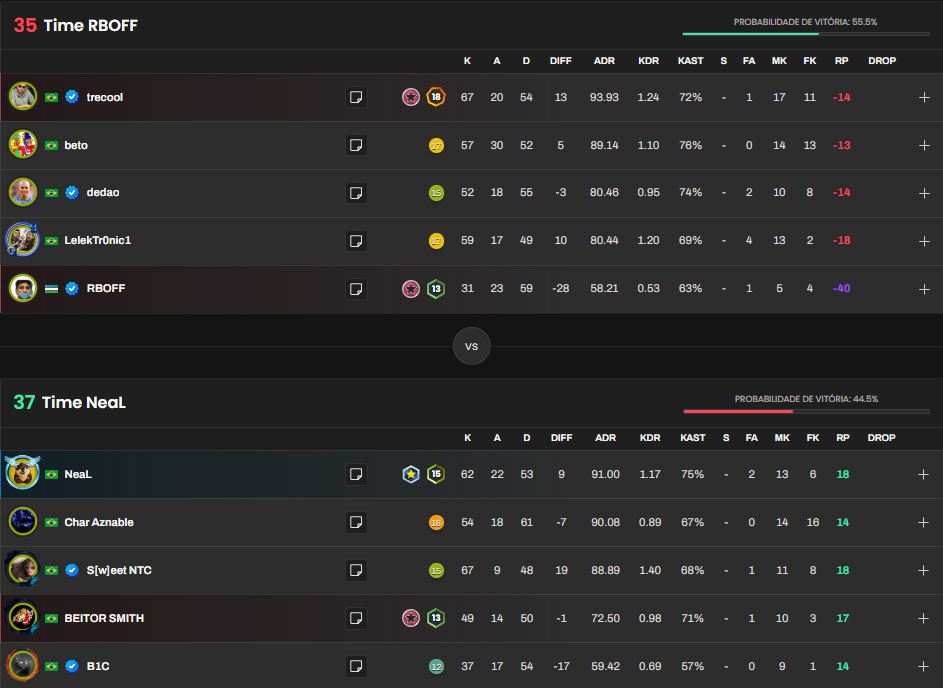The image size is (943, 688).
Task: Click the star badge in NeaL's row
Action: click(x=410, y=474)
